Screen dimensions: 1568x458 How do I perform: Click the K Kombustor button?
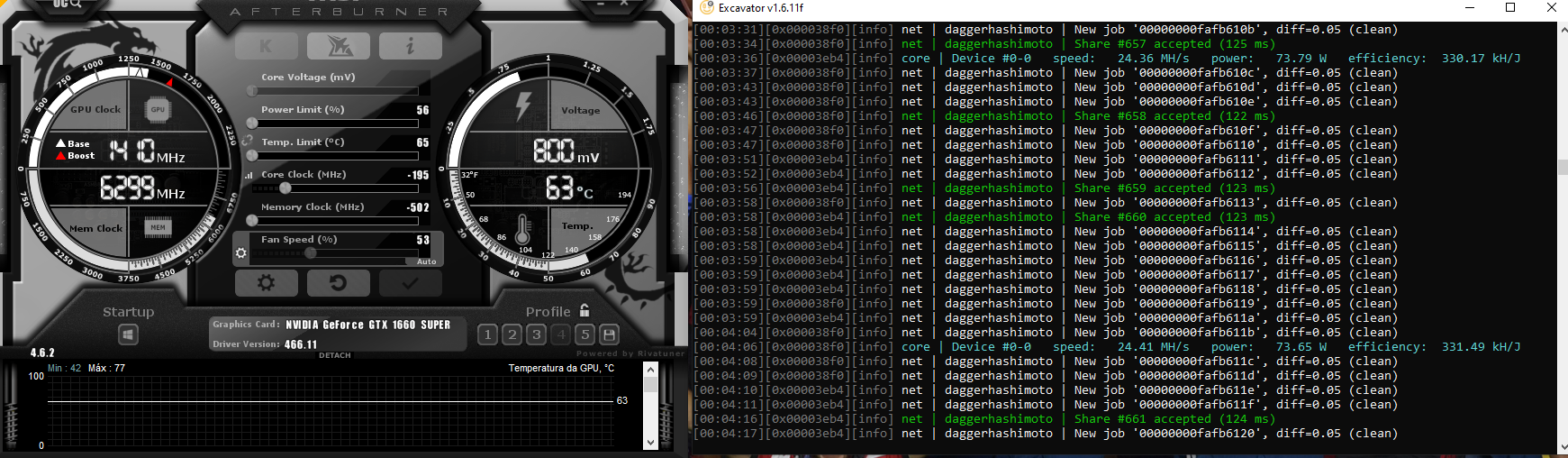[267, 46]
